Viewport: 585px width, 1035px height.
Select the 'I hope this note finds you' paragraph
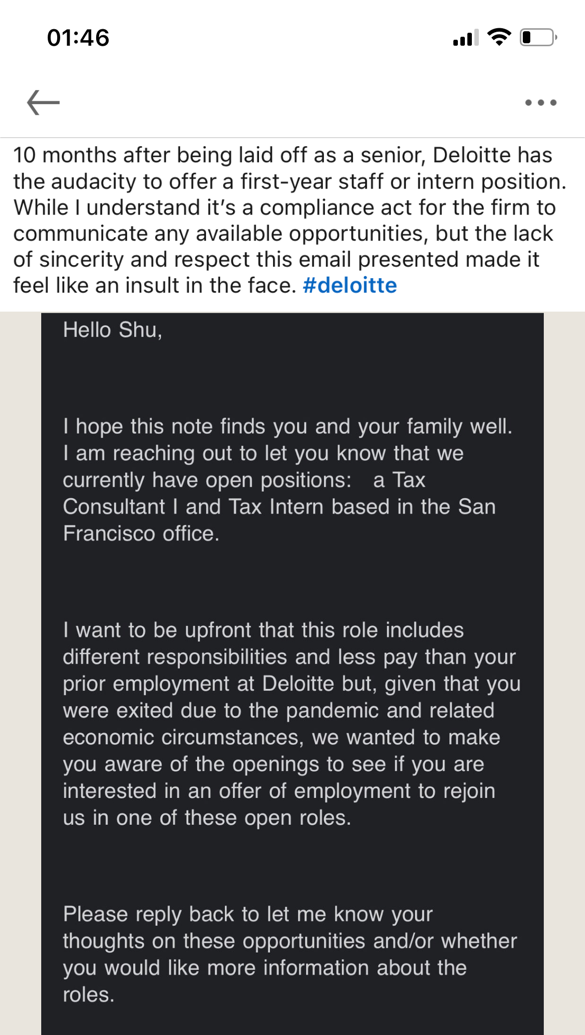click(287, 480)
